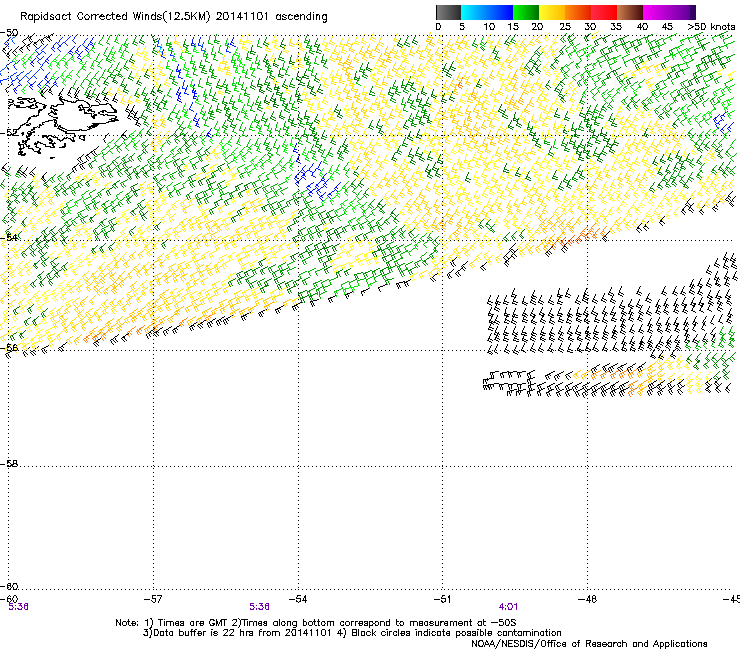Image resolution: width=740 pixels, height=650 pixels.
Task: Click the -51 longitude axis label
Action: (442, 599)
